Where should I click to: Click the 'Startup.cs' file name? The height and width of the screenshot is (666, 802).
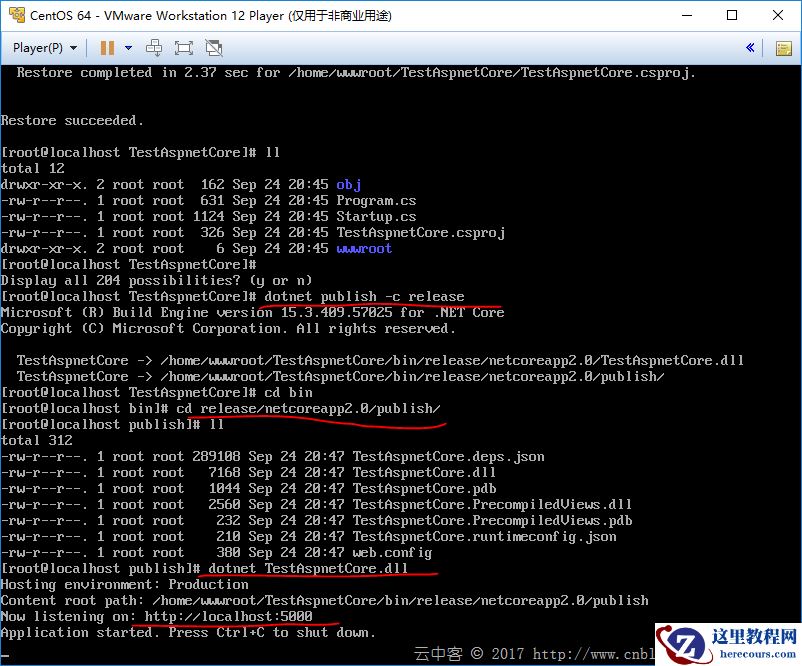(x=376, y=216)
